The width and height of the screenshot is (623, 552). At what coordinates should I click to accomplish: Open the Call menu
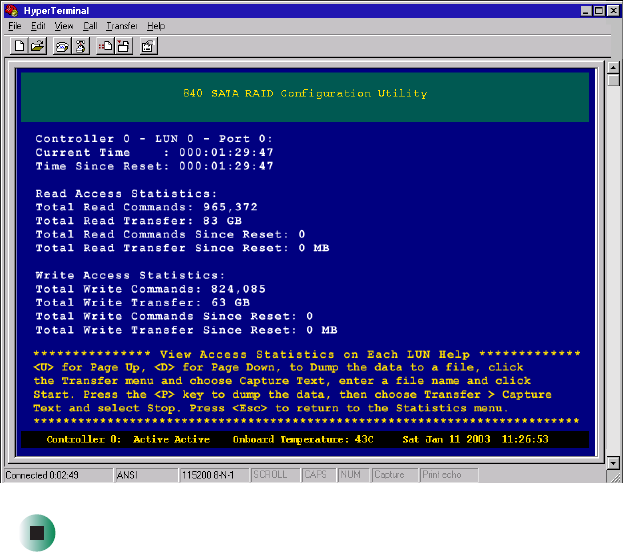pos(90,26)
